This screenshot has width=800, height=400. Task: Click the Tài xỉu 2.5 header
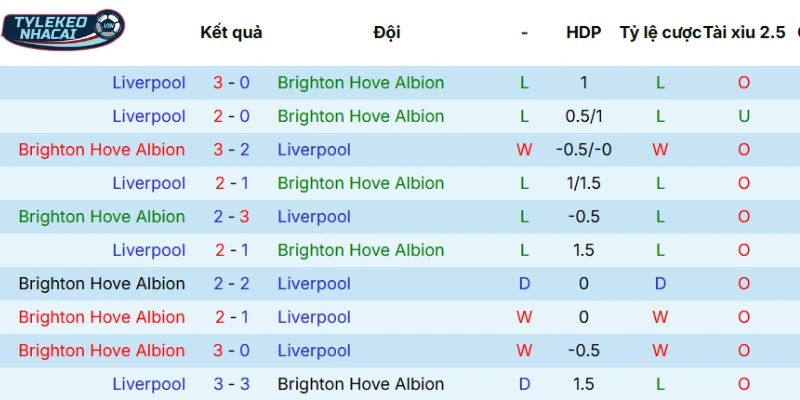point(744,32)
